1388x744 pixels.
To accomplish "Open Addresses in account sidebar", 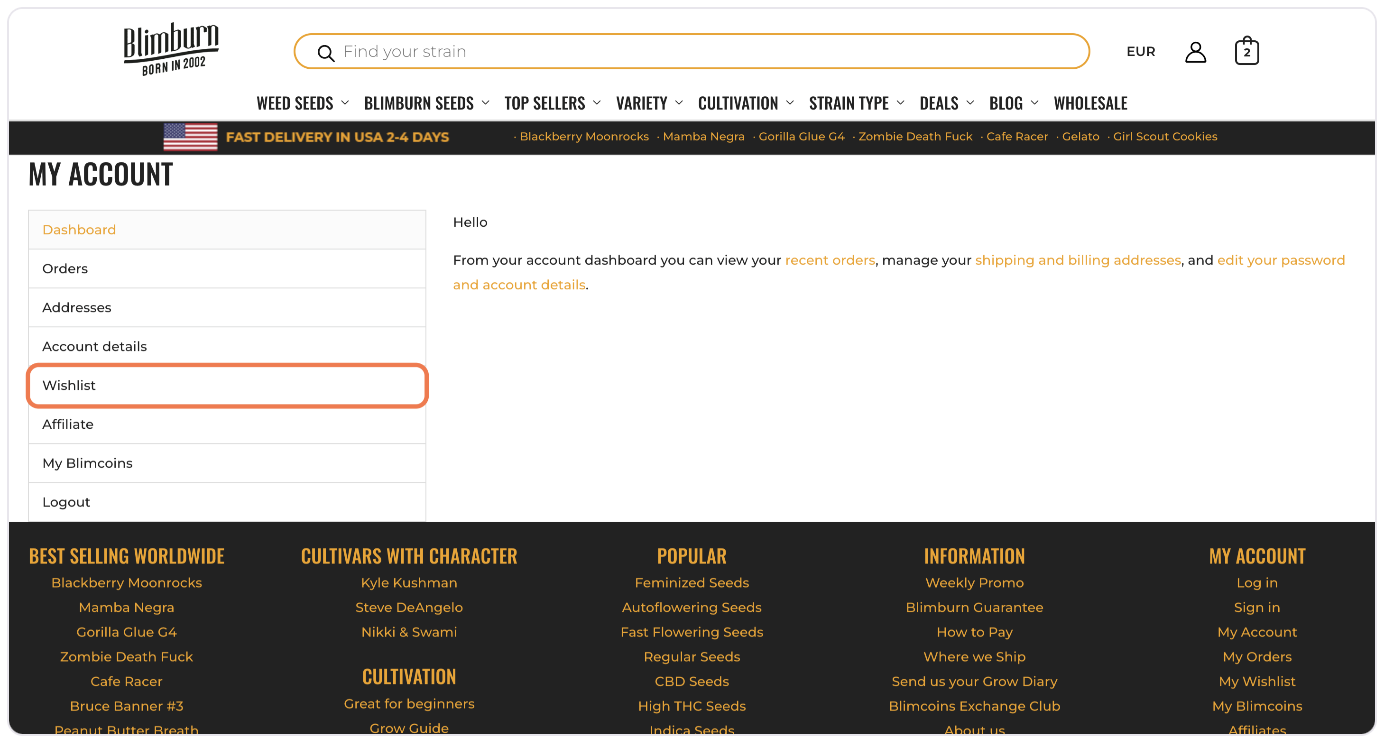I will point(227,308).
